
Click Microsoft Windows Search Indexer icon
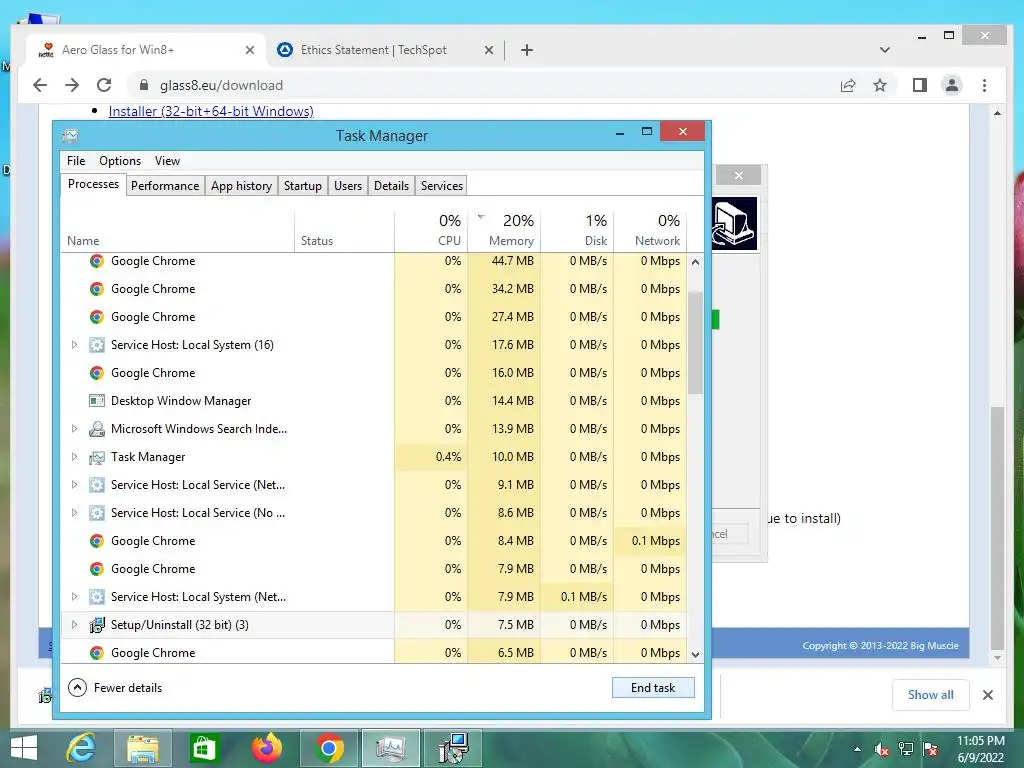point(97,428)
